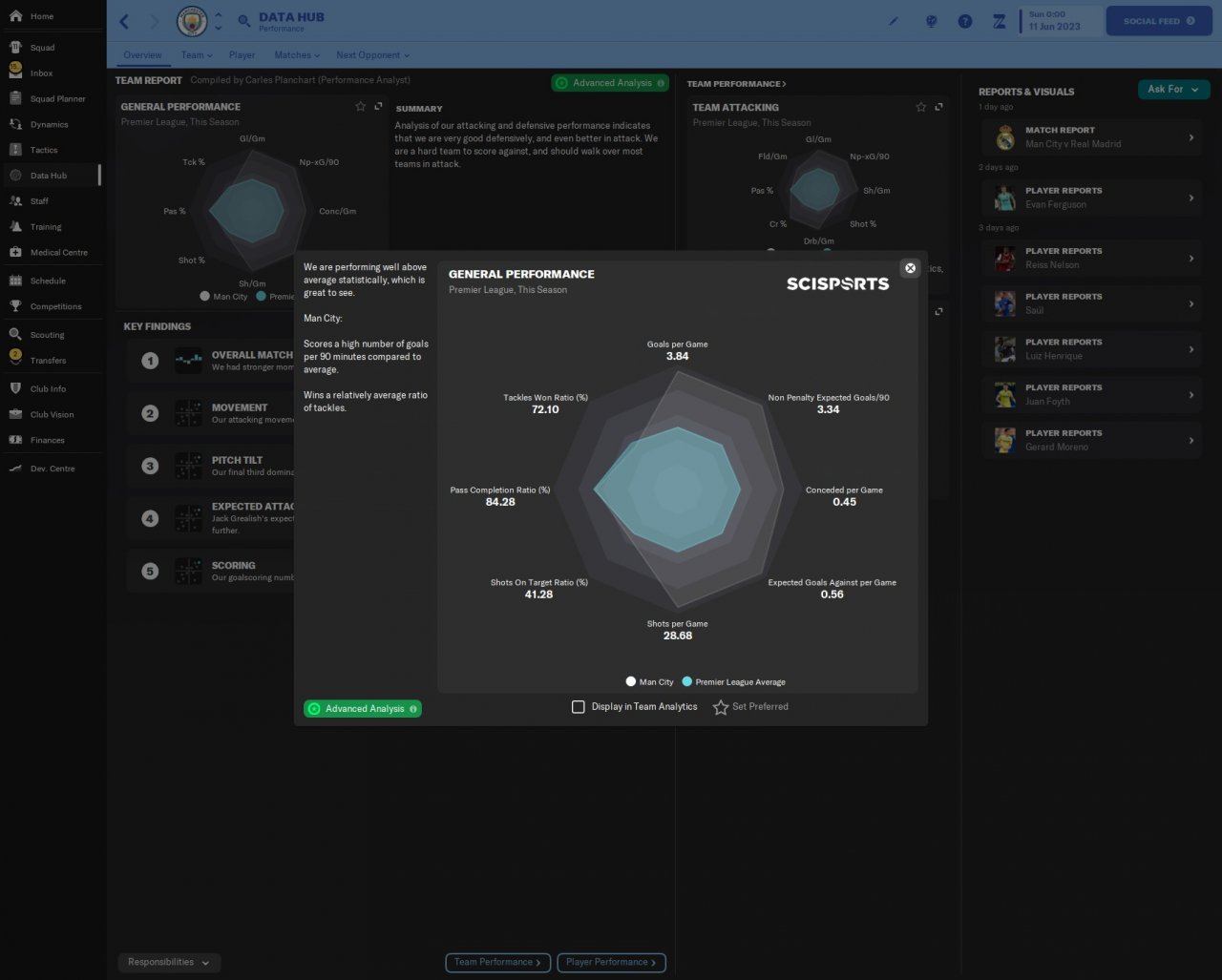
Task: Open the Movement key finding
Action: coord(212,413)
